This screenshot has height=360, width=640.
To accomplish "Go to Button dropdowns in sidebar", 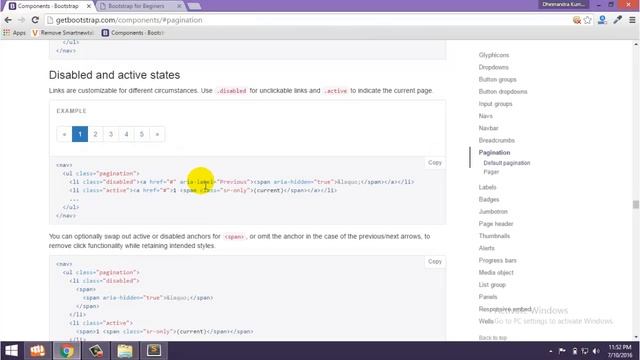I will pyautogui.click(x=503, y=92).
